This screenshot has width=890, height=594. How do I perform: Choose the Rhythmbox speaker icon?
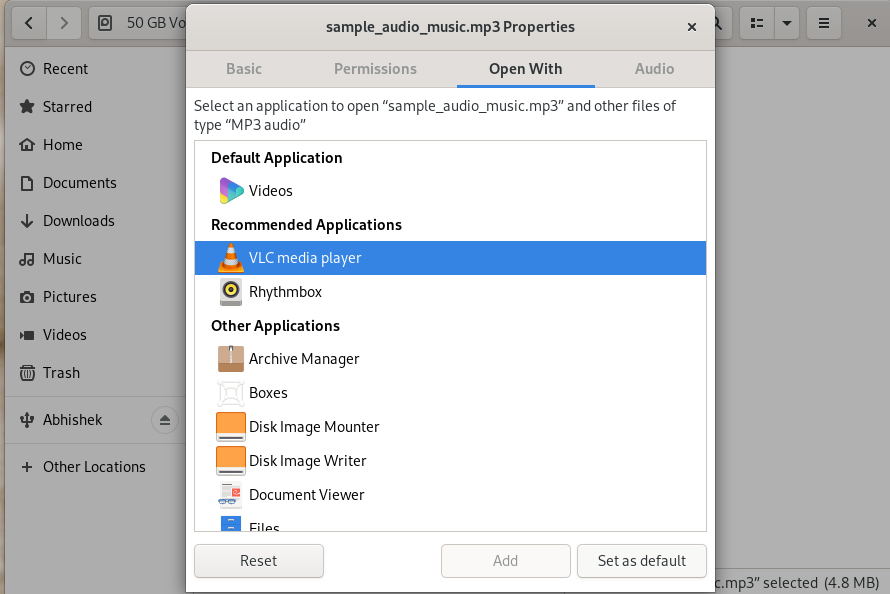231,291
